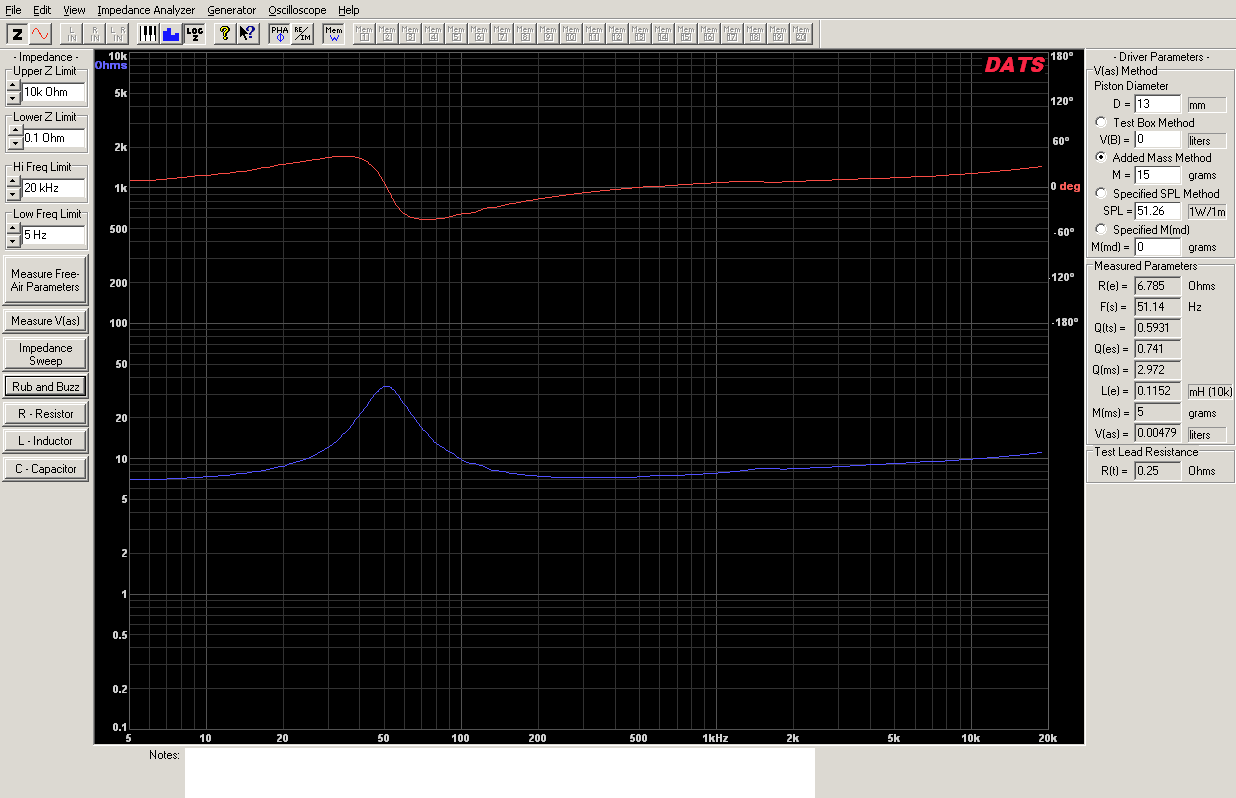Click Measure Free-Air Parameters button

[45, 280]
